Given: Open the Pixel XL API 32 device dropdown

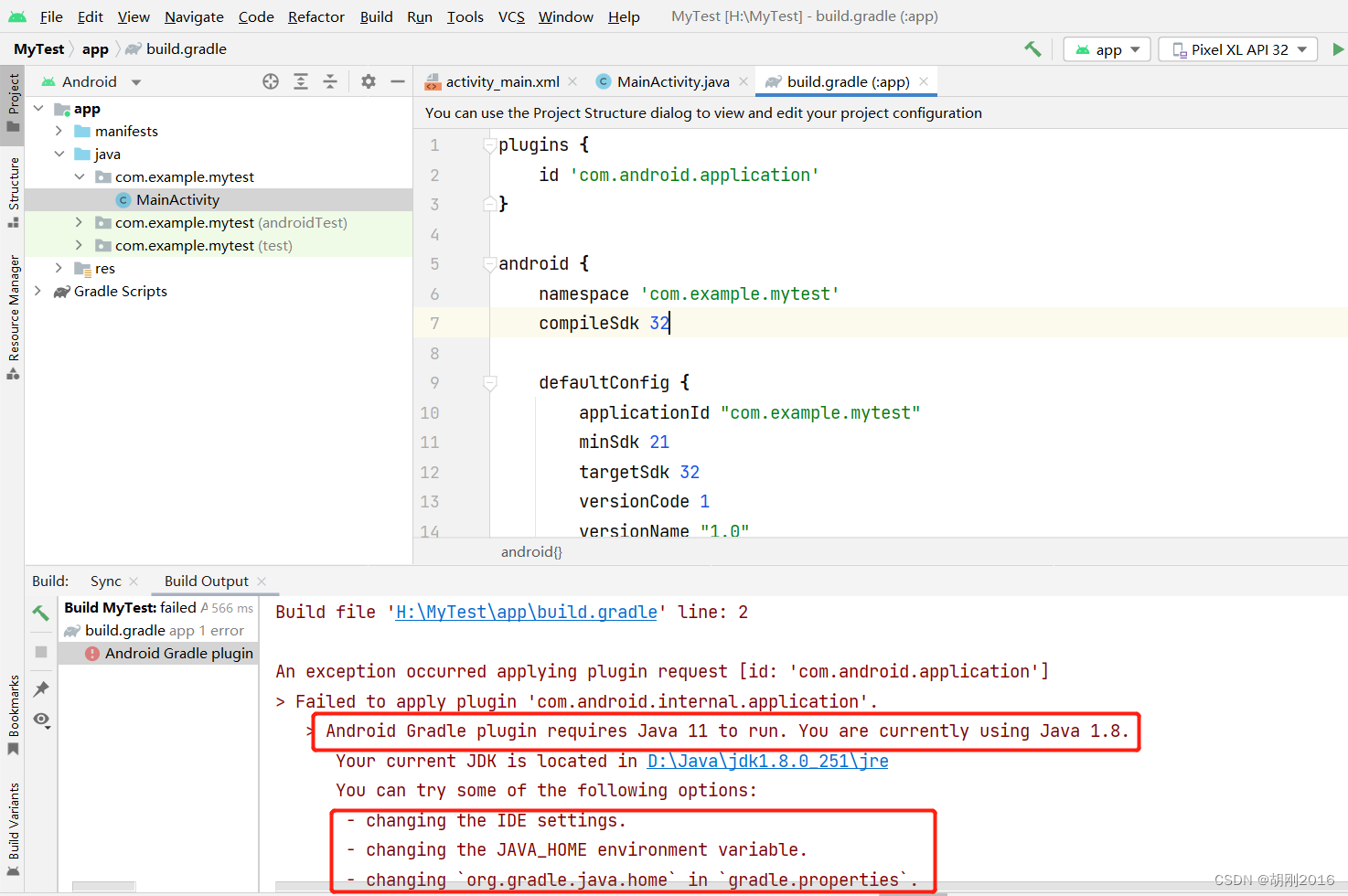Looking at the screenshot, I should [x=1238, y=49].
